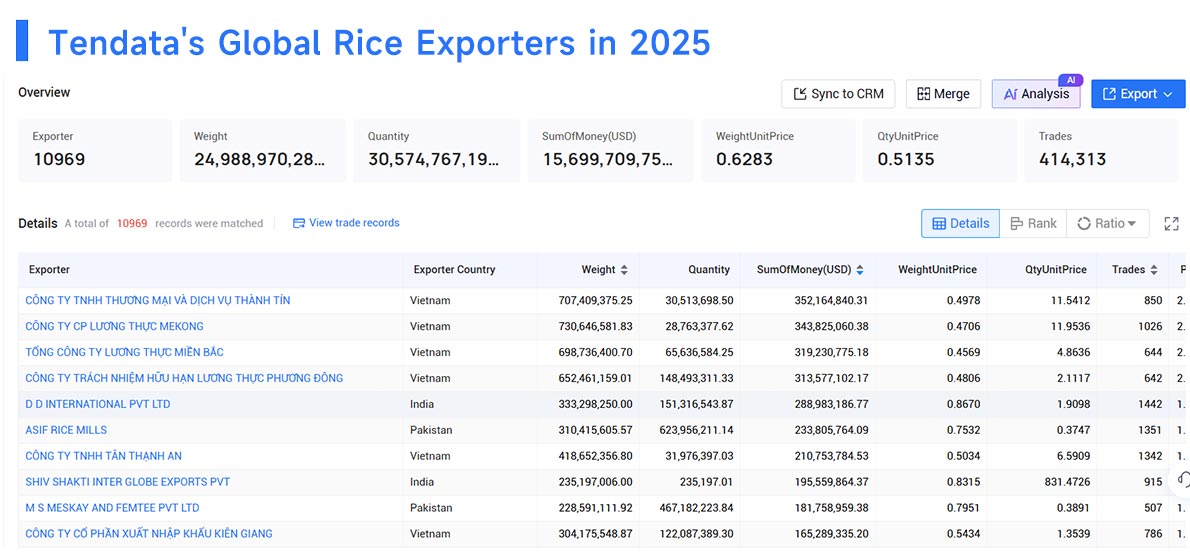Select the QtyUnitPrice 0.5135 overview card
The height and width of the screenshot is (555, 1190).
click(x=940, y=150)
